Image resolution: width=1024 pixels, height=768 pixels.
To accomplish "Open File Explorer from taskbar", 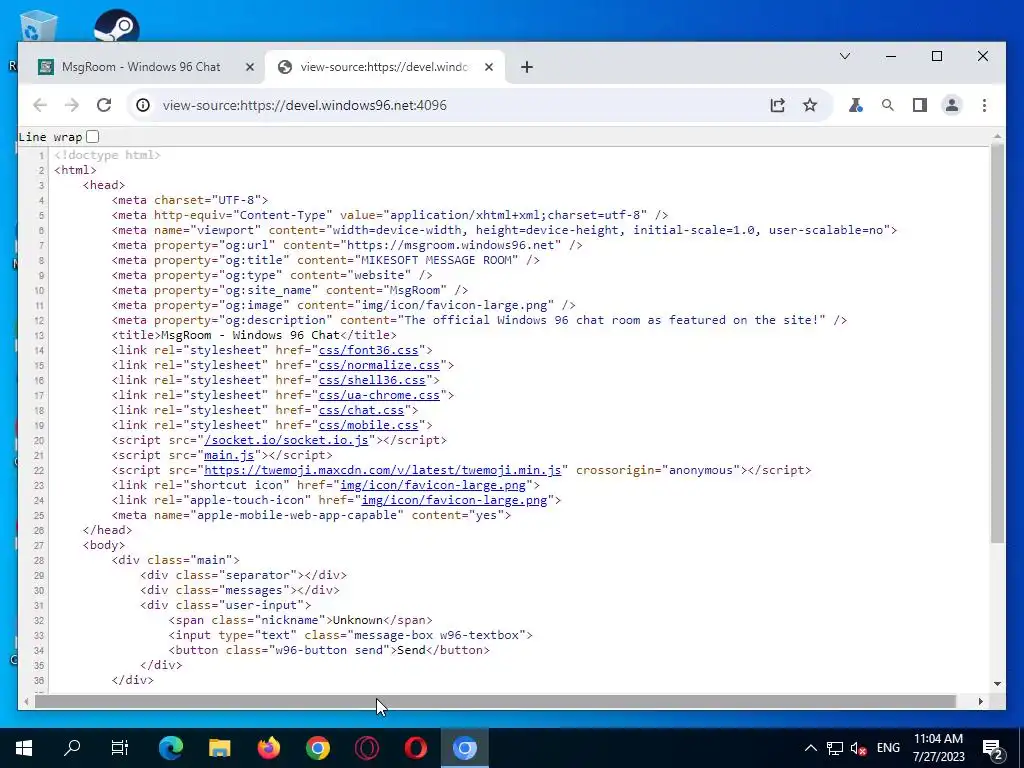I will click(219, 748).
